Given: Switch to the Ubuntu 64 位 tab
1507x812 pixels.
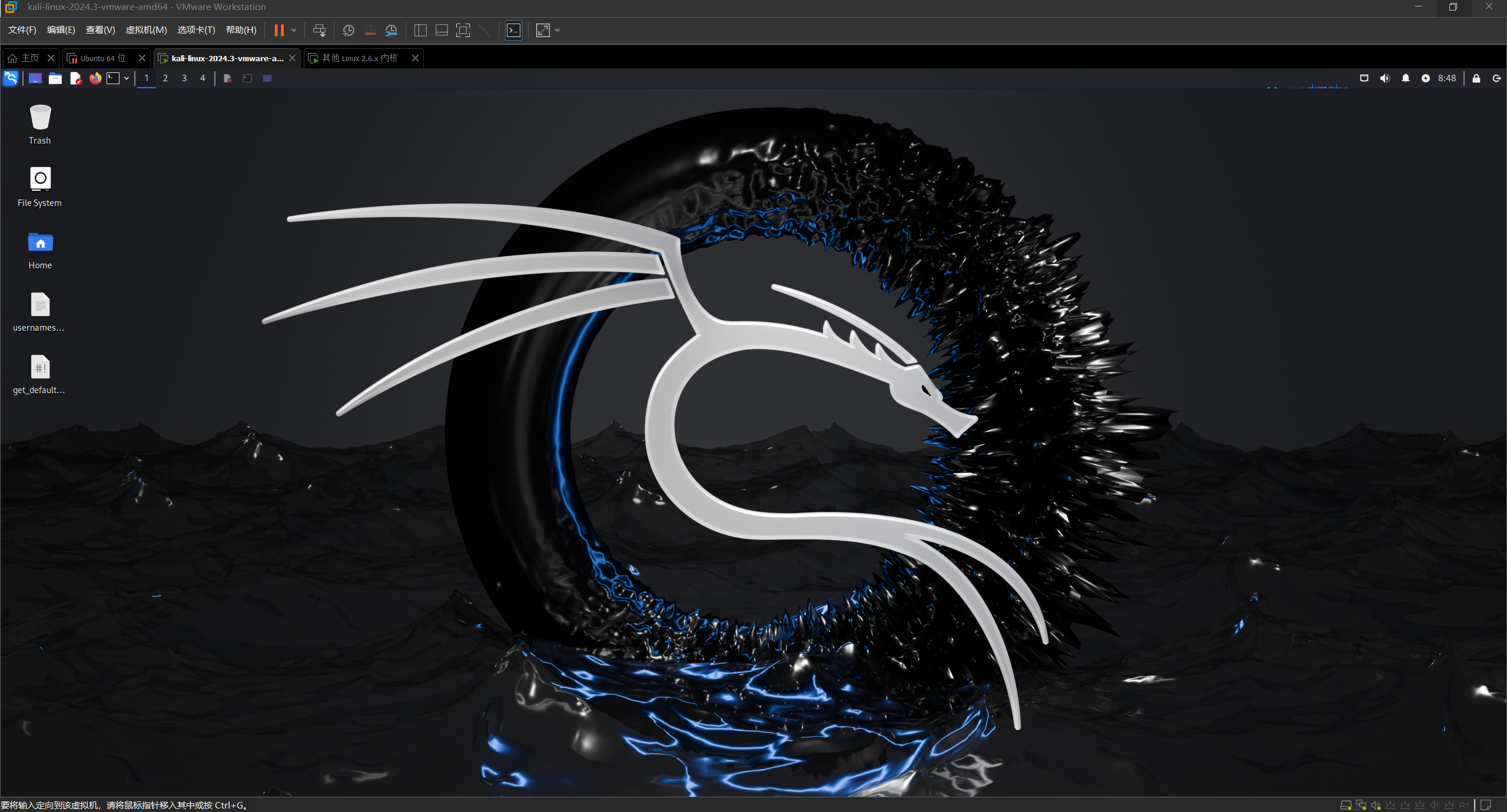Looking at the screenshot, I should (x=102, y=58).
